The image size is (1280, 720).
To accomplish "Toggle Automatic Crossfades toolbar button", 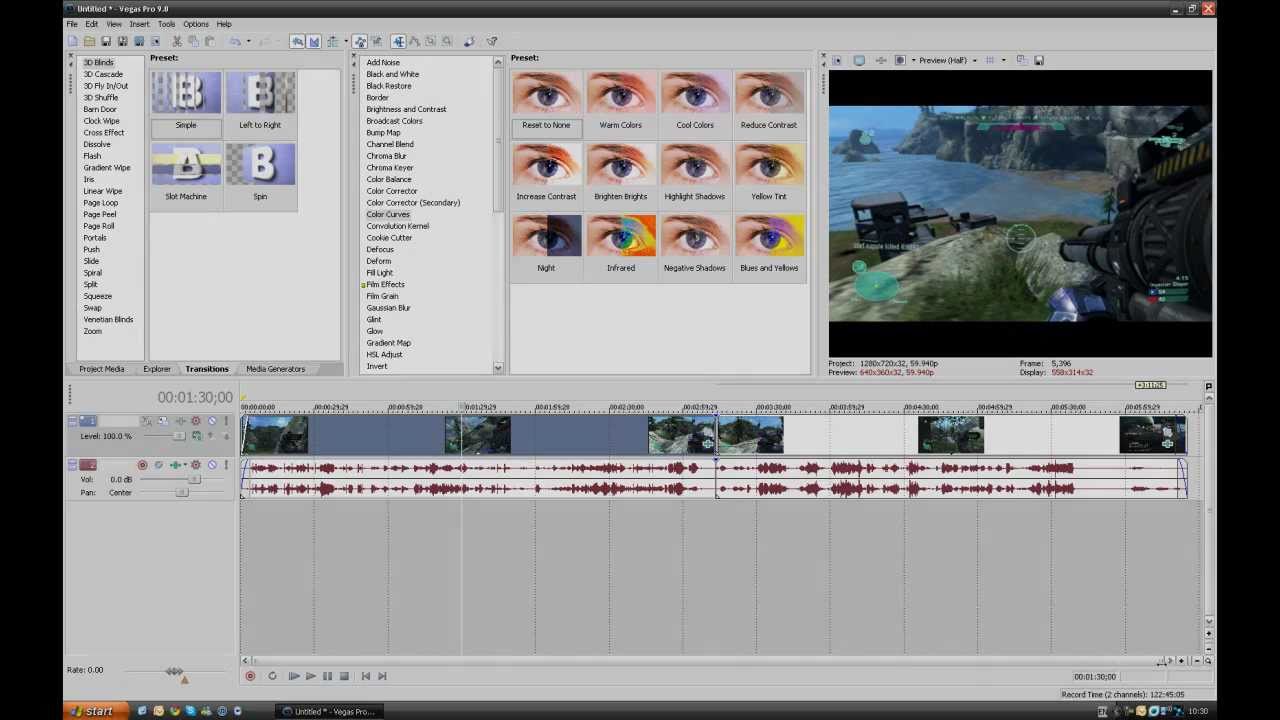I will [x=313, y=41].
